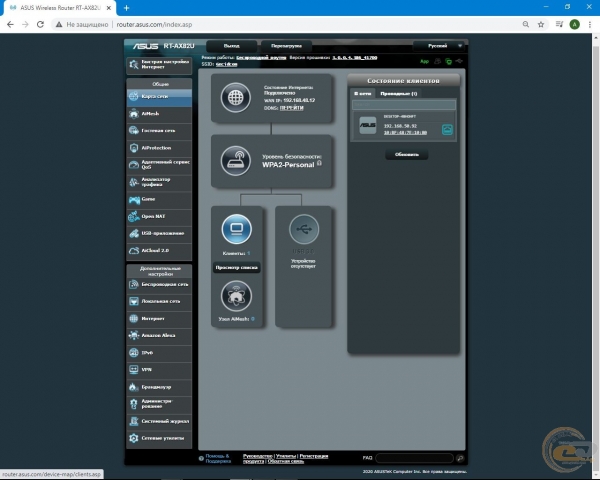Click the AiProtection shield icon
Image resolution: width=600 pixels, height=480 pixels.
pyautogui.click(x=134, y=148)
